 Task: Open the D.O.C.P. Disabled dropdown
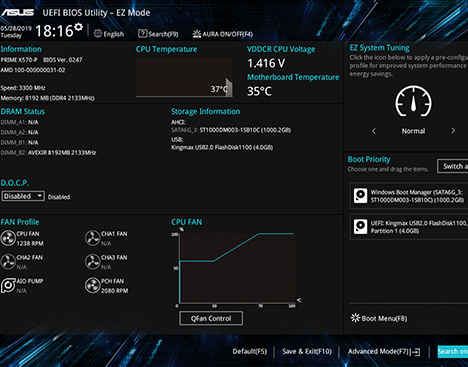23,196
